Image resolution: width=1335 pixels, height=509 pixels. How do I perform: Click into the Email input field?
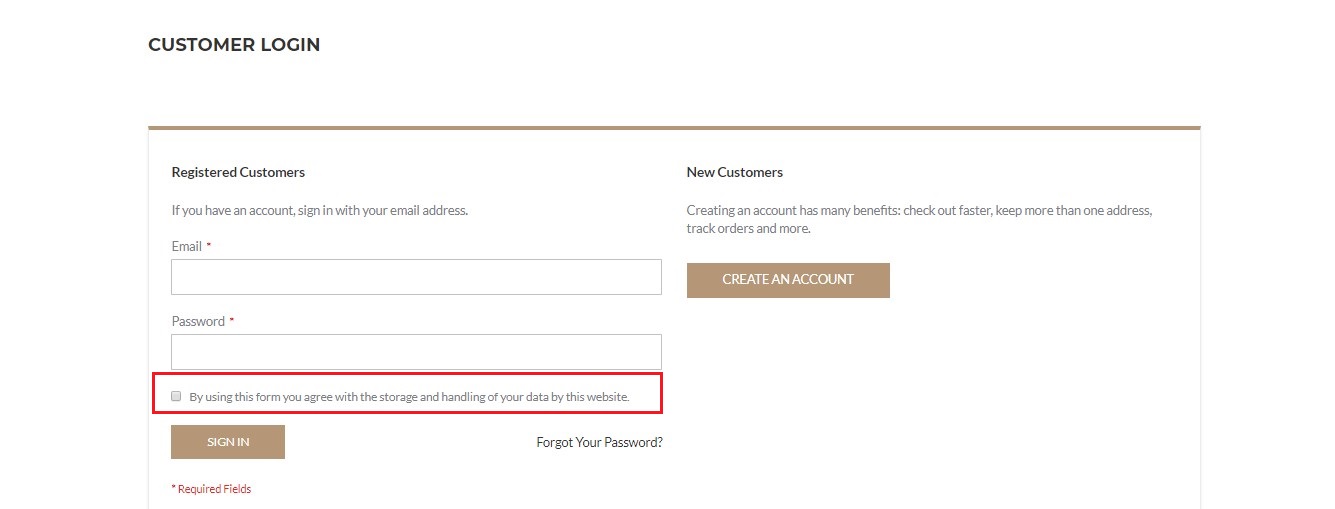(x=416, y=277)
